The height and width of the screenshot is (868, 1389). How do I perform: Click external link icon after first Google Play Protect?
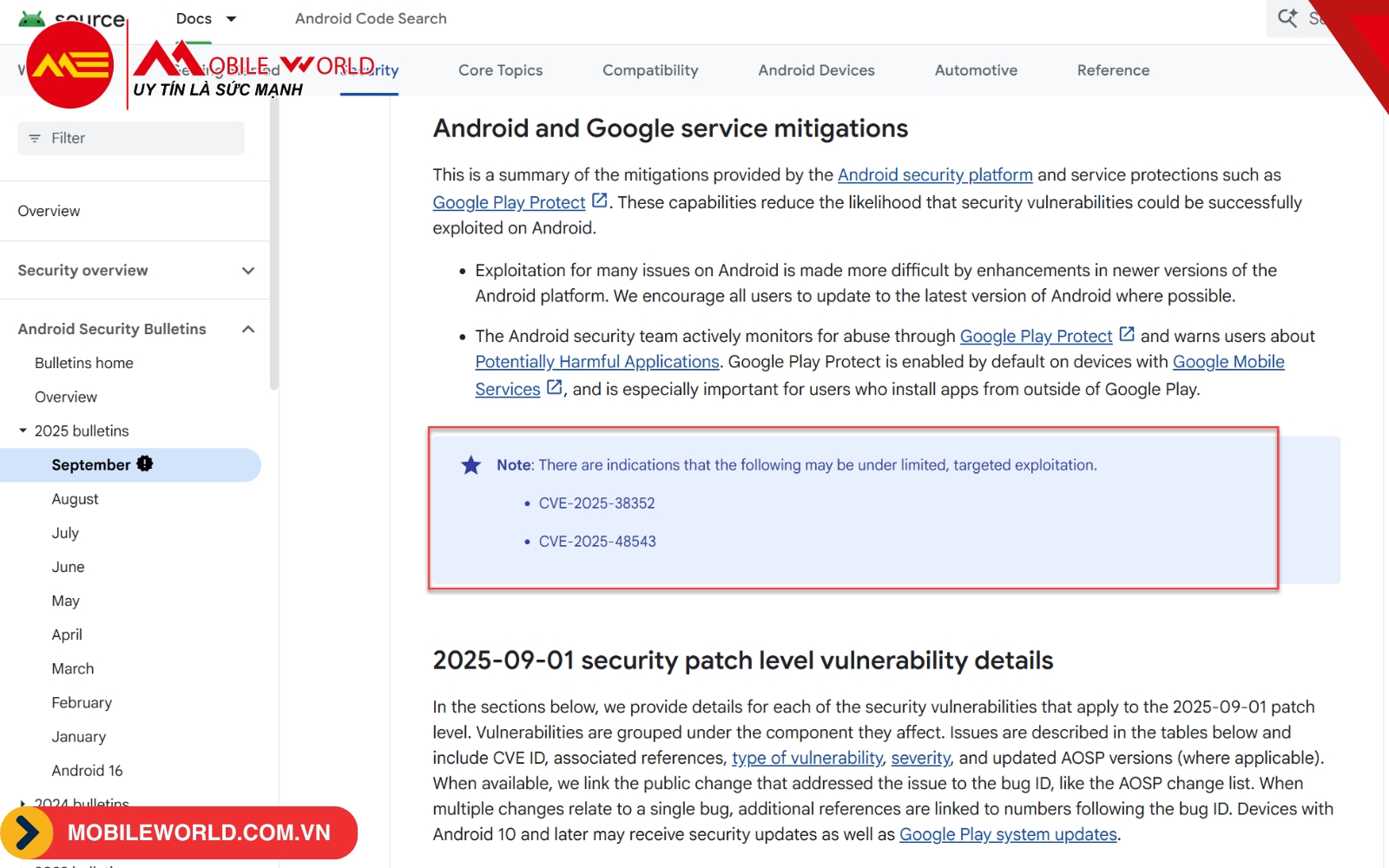coord(599,201)
